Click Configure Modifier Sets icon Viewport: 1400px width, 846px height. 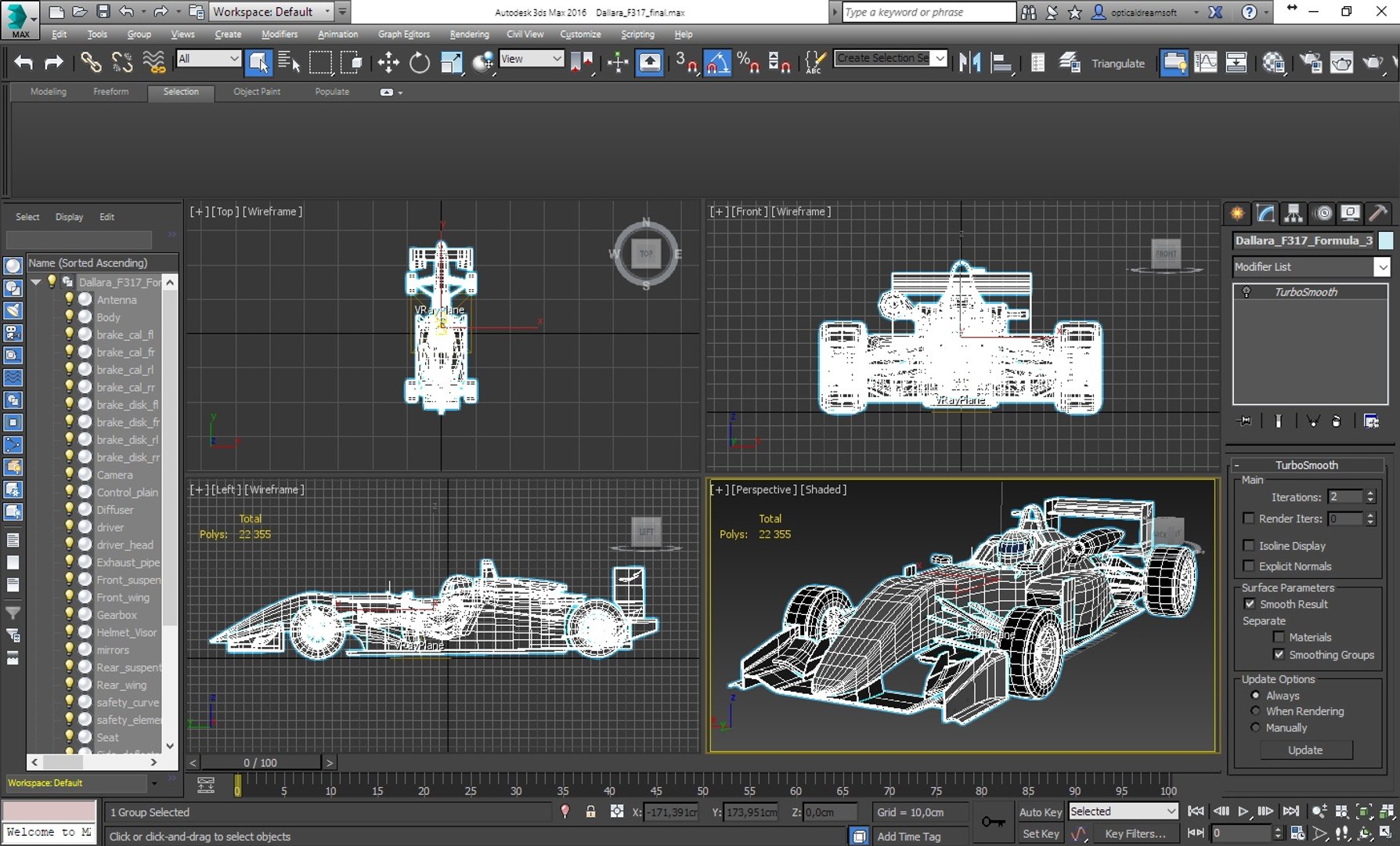(1371, 421)
